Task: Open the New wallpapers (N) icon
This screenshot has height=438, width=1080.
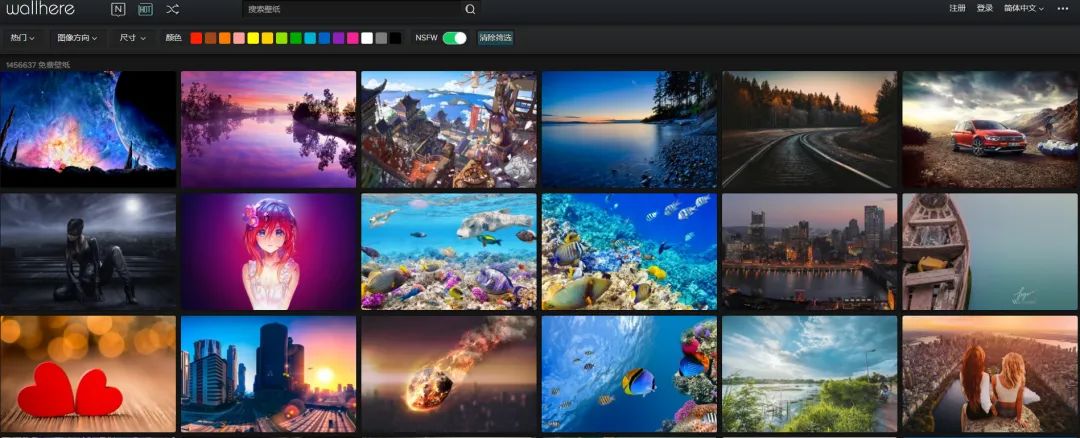Action: click(118, 10)
